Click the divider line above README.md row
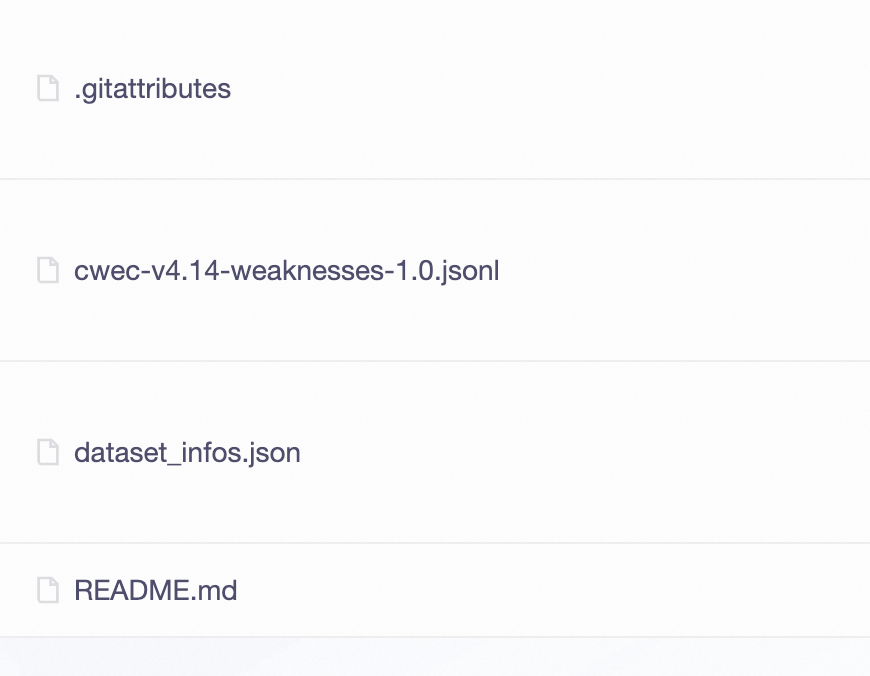870x676 pixels. (x=435, y=543)
